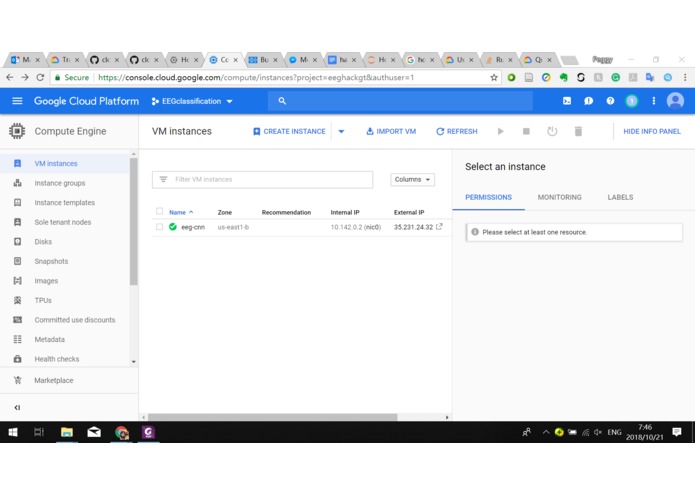Open Snapshots in the sidebar
The height and width of the screenshot is (494, 695).
[65, 261]
